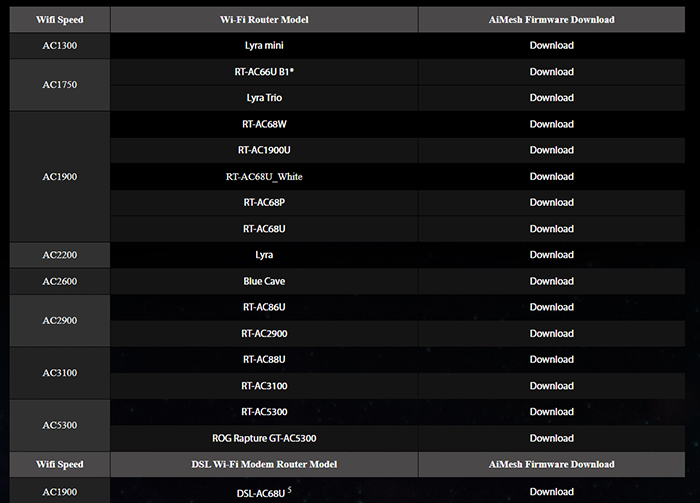Download RT-AC3100 AiMesh firmware

(x=551, y=385)
